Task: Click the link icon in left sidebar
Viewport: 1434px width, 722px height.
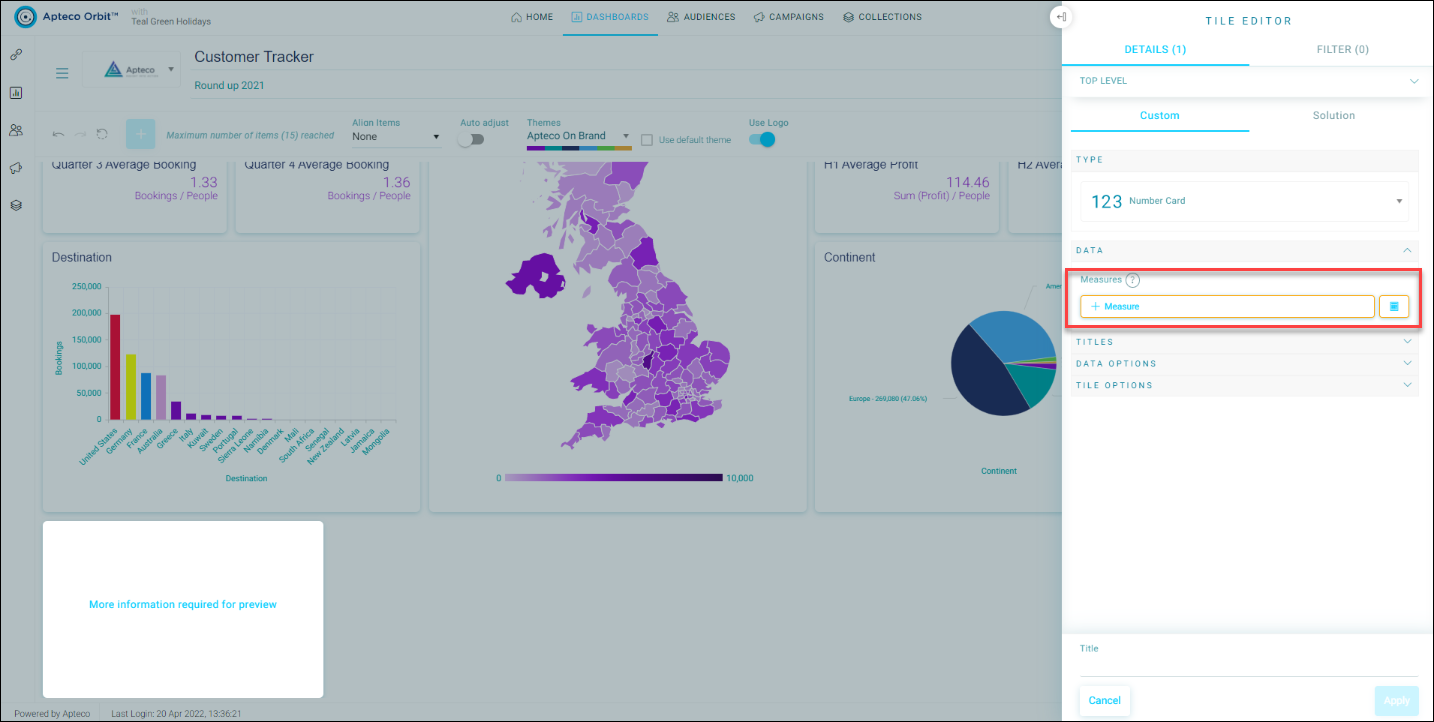Action: (16, 55)
